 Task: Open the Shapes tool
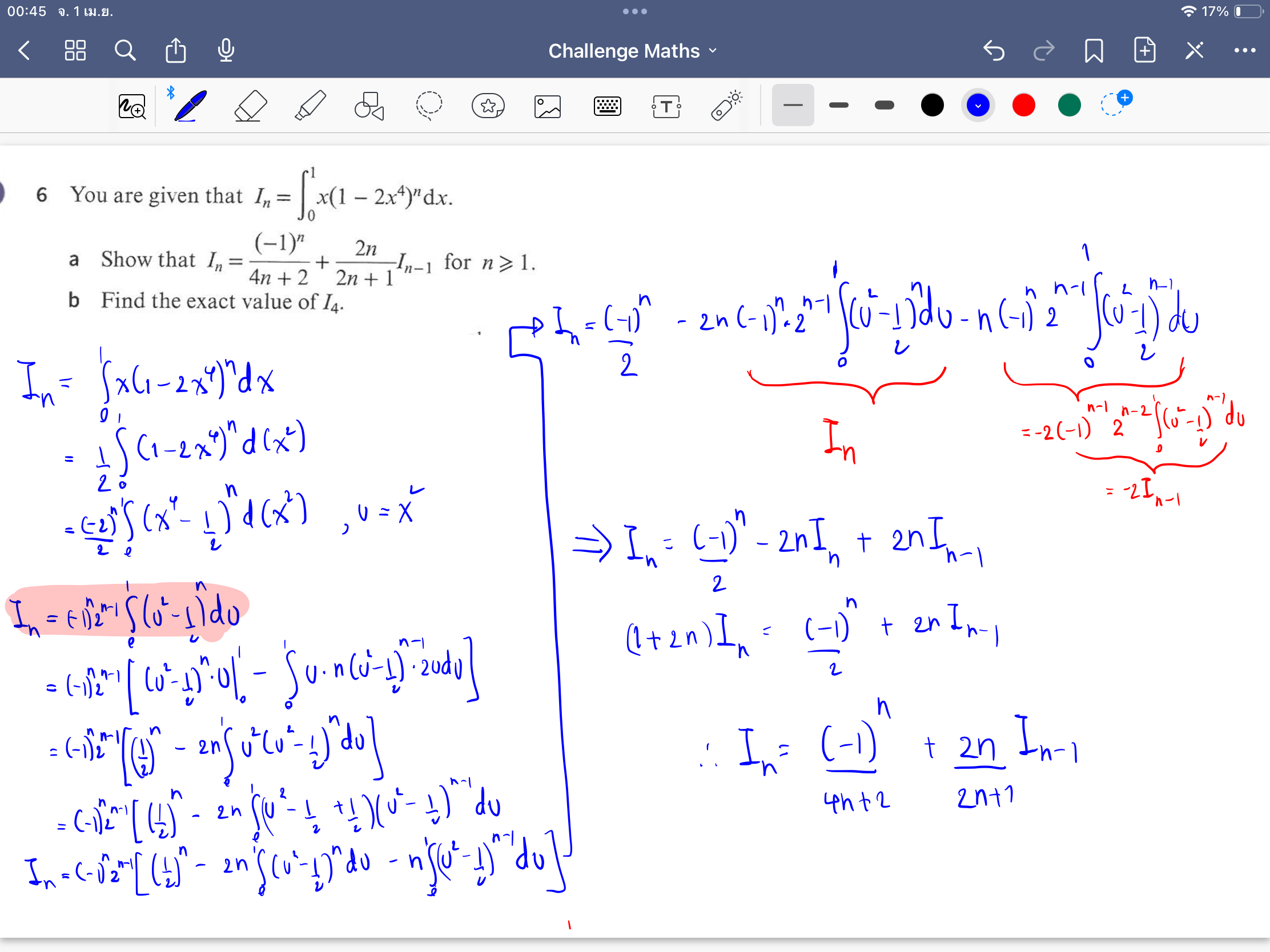[x=368, y=106]
